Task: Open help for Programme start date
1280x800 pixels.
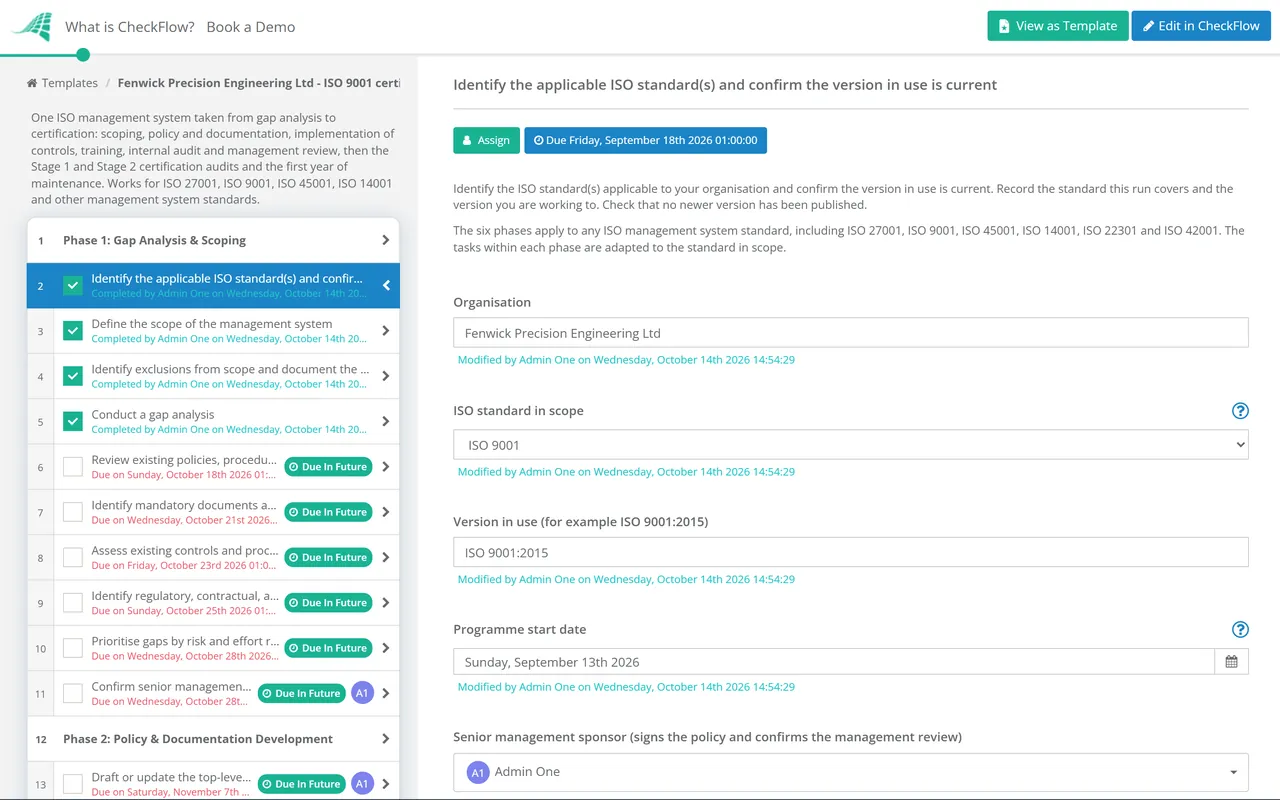Action: pyautogui.click(x=1240, y=629)
